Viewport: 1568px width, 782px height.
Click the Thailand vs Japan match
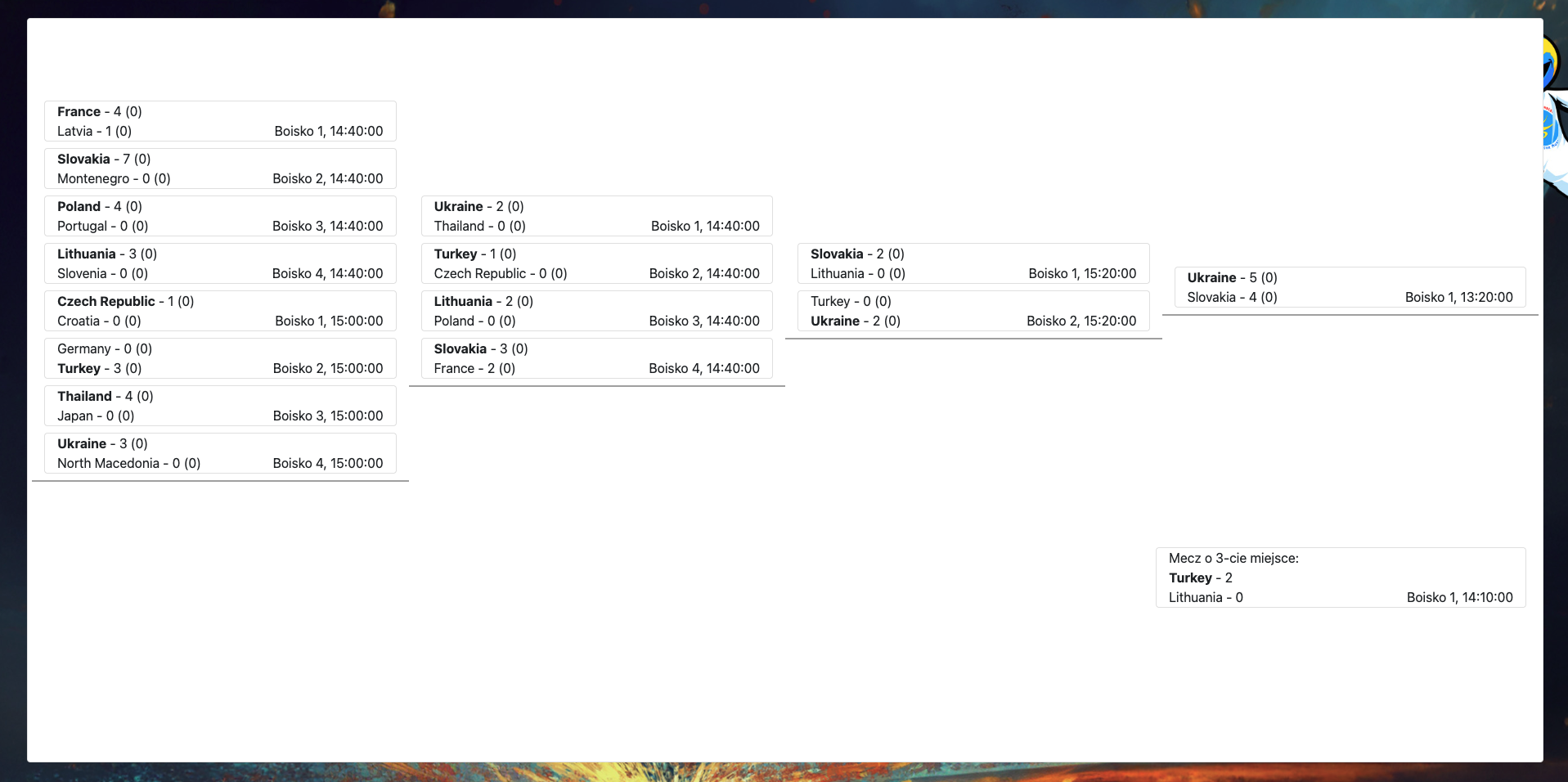[219, 406]
